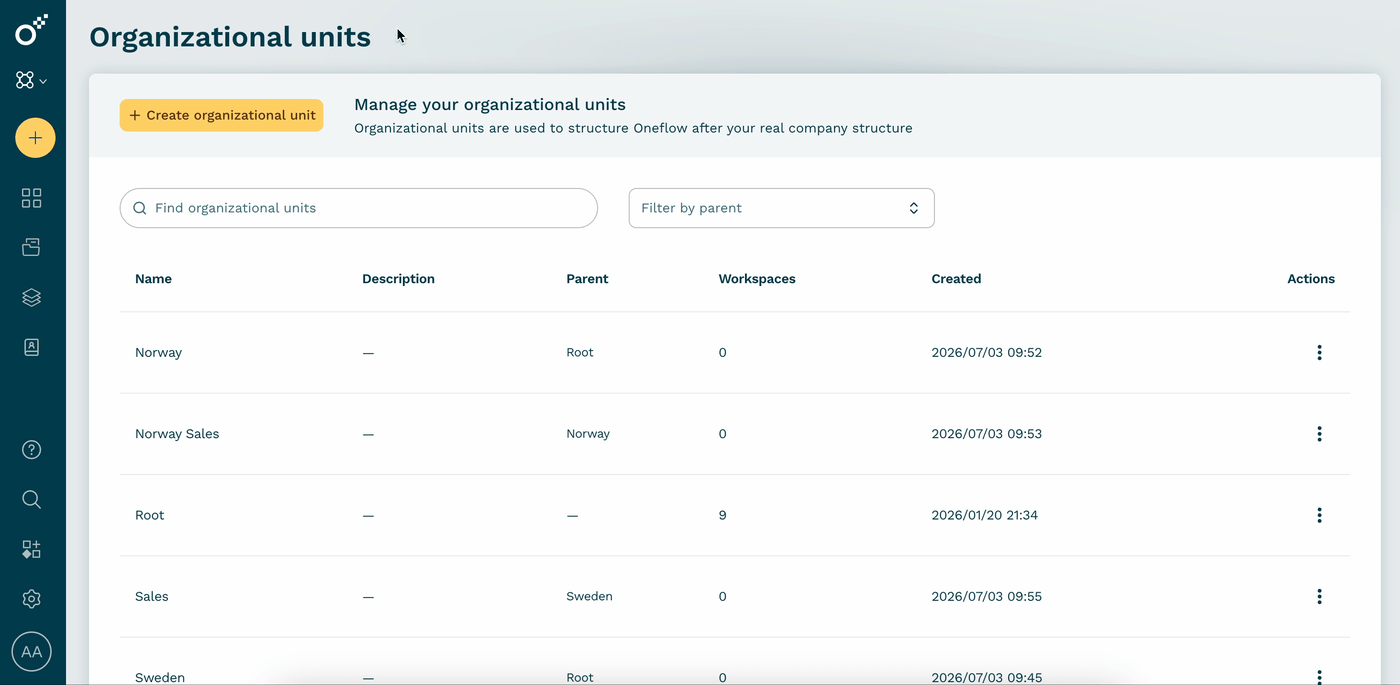Click Create organizational unit button
Viewport: 1400px width, 685px height.
(x=221, y=115)
